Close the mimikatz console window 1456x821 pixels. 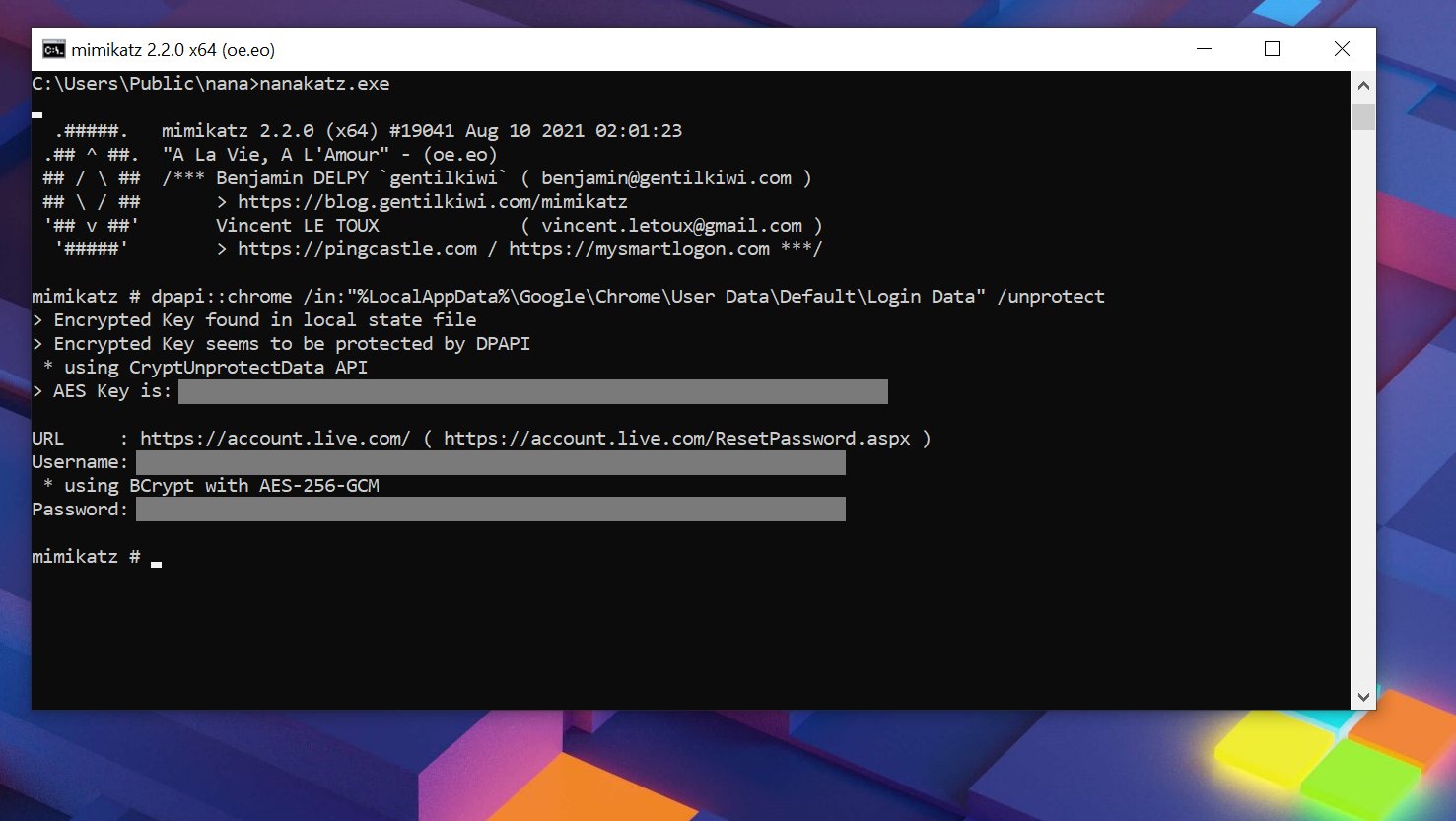tap(1342, 49)
